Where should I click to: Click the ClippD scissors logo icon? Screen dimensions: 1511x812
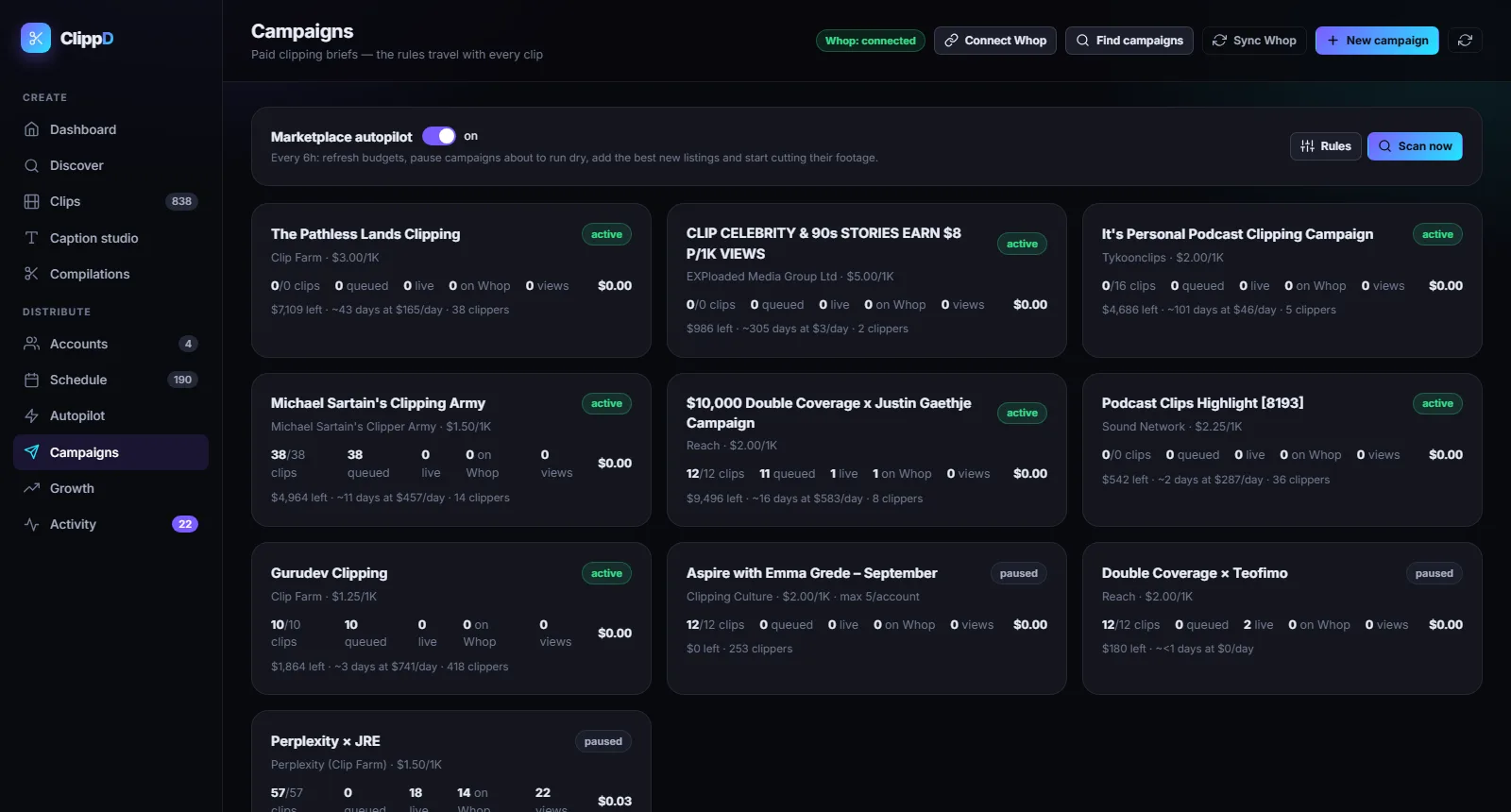[36, 38]
